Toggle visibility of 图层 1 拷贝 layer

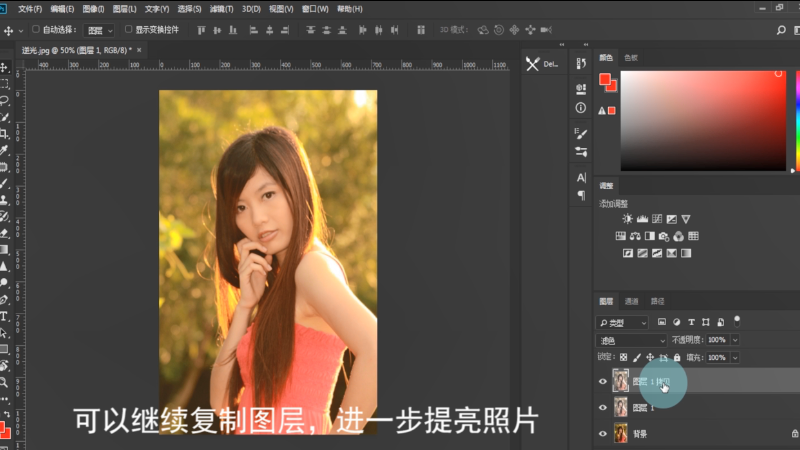point(603,381)
